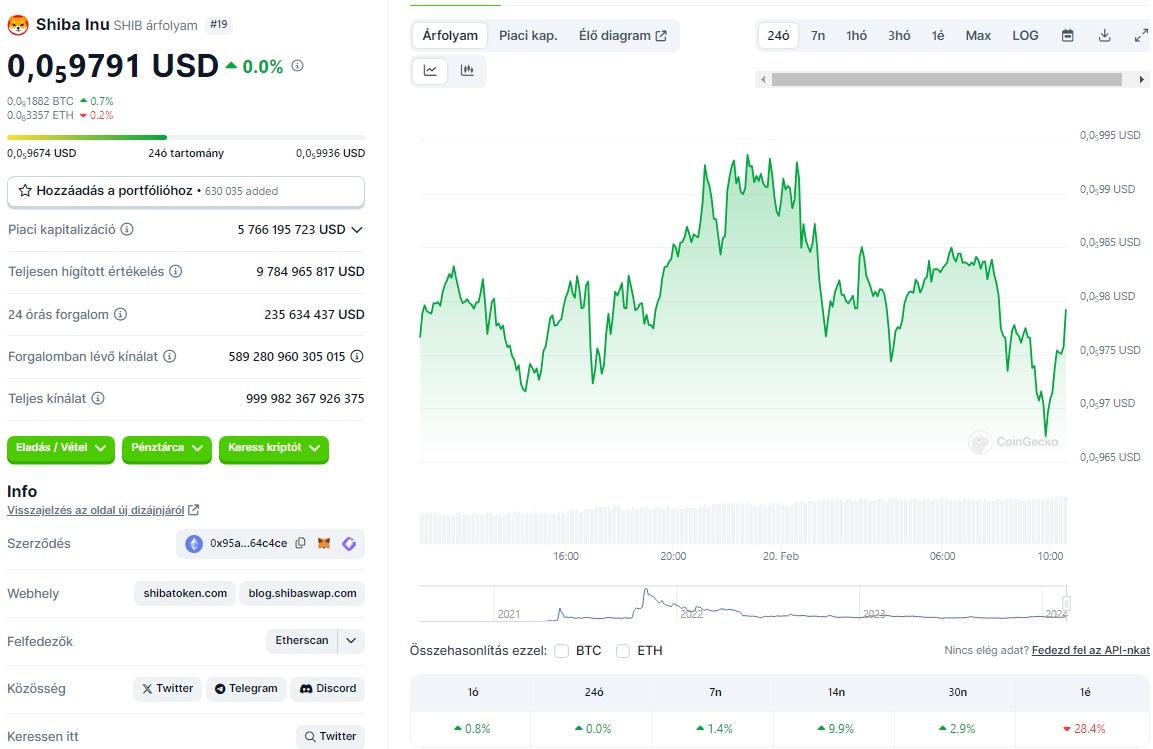Click the 1ó performance header cell
This screenshot has width=1153, height=749.
coord(473,692)
